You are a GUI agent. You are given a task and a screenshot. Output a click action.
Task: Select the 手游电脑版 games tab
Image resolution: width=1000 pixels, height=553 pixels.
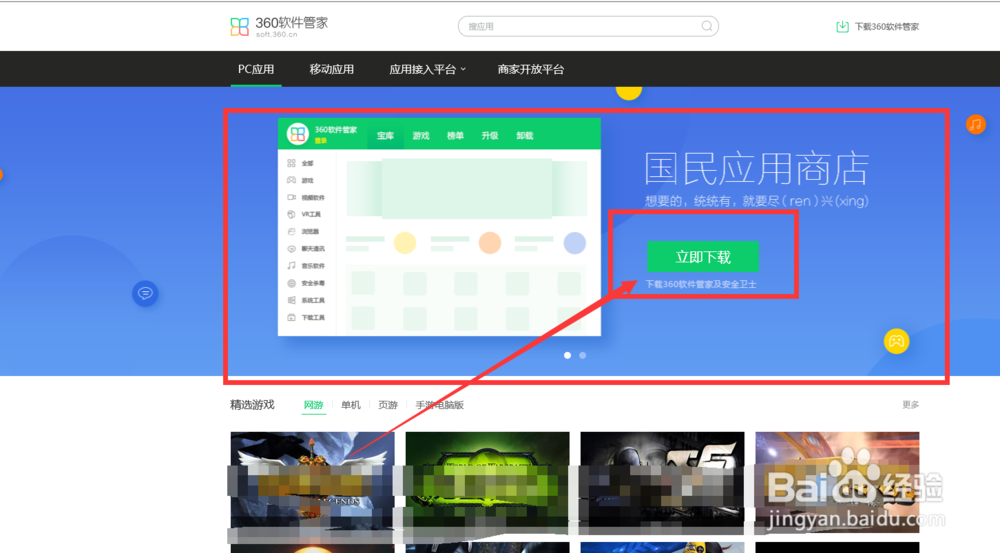(x=439, y=405)
